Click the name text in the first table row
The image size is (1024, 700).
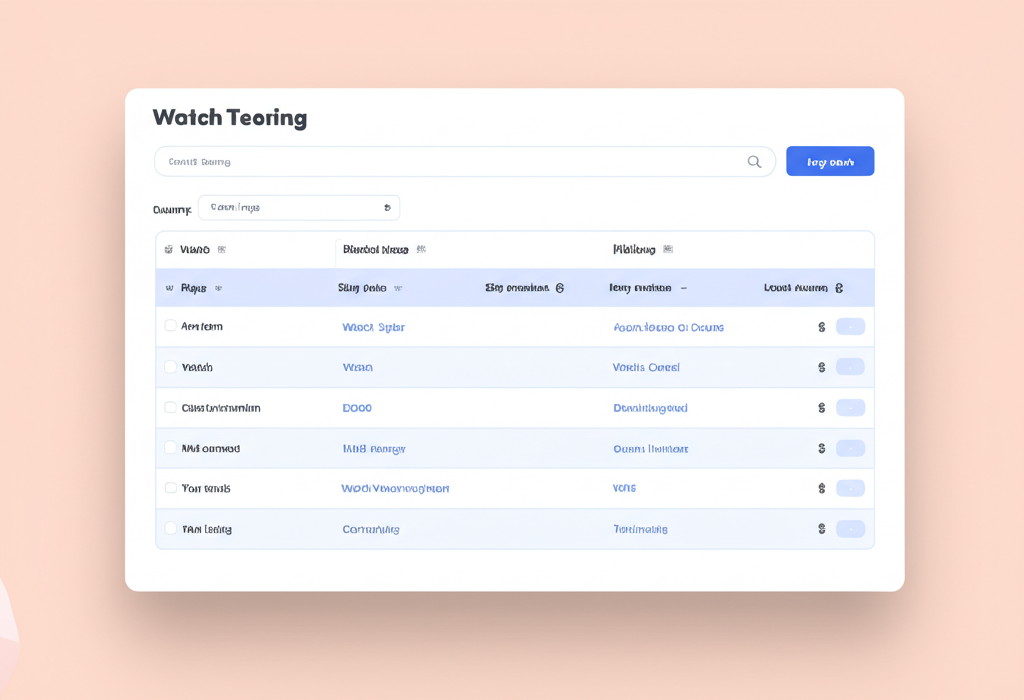[x=202, y=326]
